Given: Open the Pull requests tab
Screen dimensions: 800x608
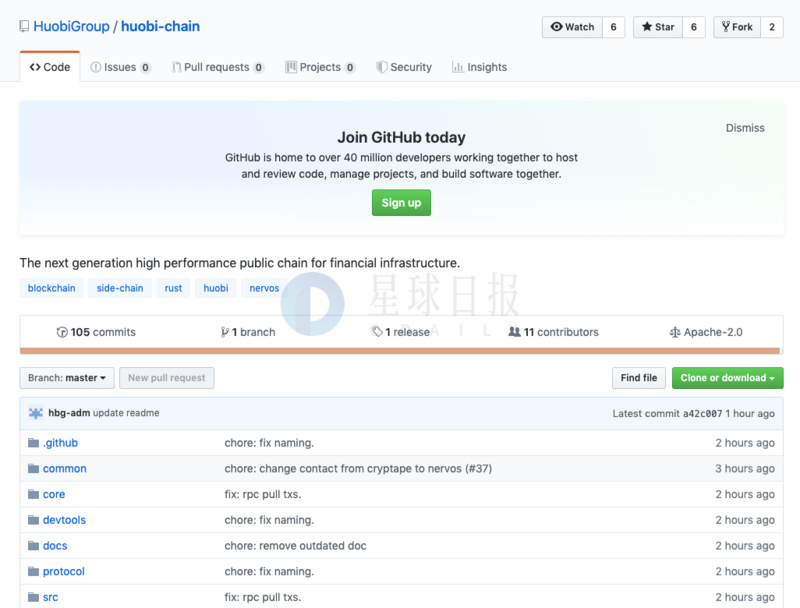Looking at the screenshot, I should 218,67.
